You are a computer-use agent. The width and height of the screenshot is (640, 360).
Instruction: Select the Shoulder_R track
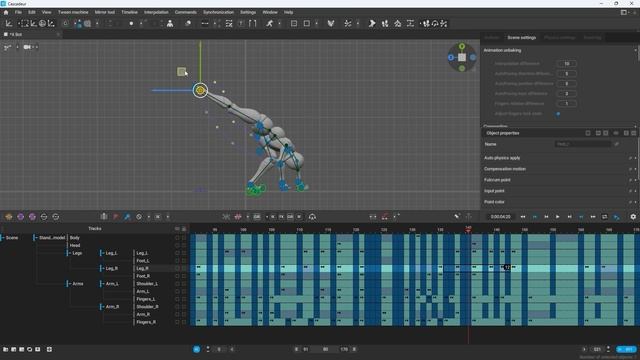(x=147, y=307)
